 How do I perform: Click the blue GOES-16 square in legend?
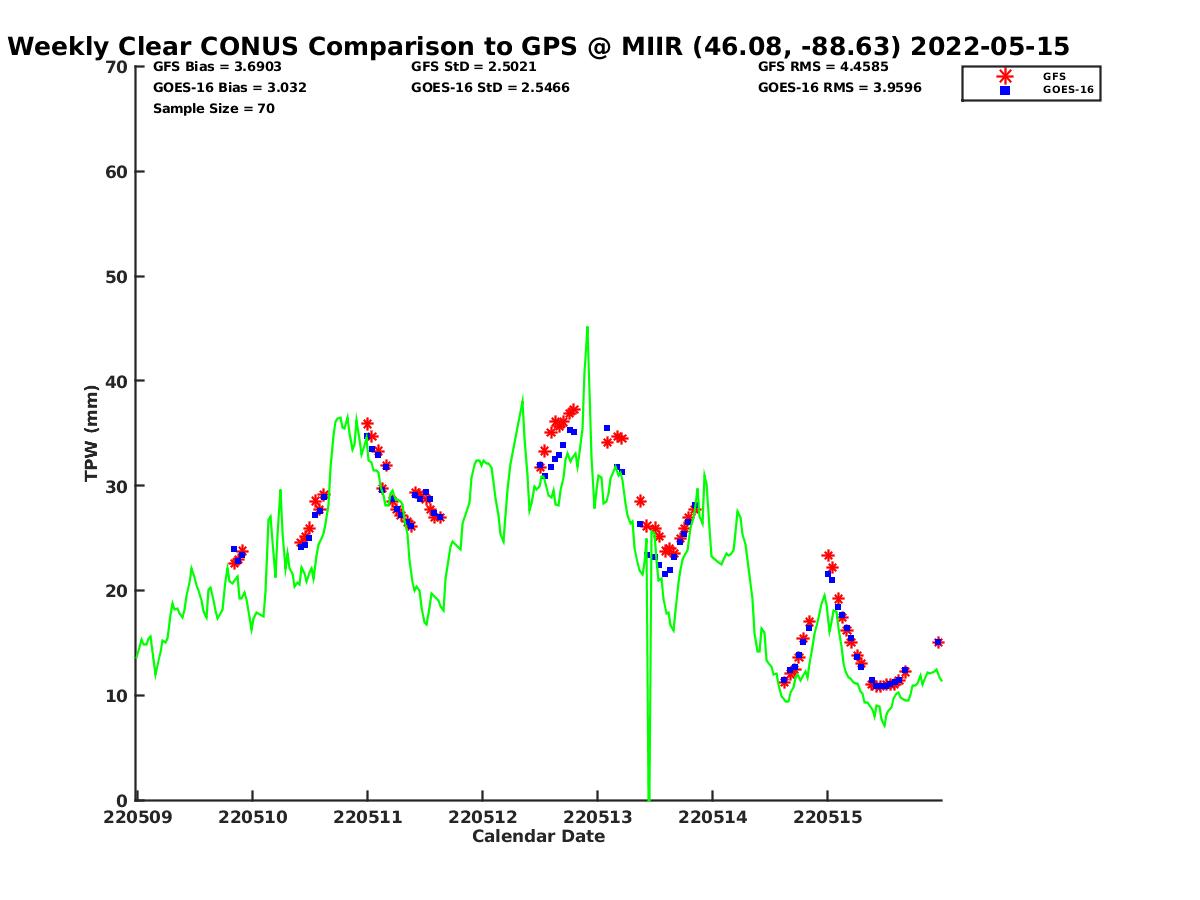coord(1004,90)
